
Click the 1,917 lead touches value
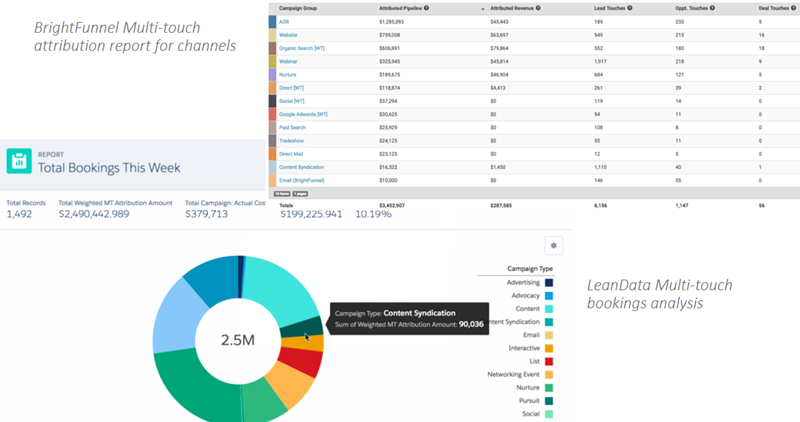click(600, 62)
